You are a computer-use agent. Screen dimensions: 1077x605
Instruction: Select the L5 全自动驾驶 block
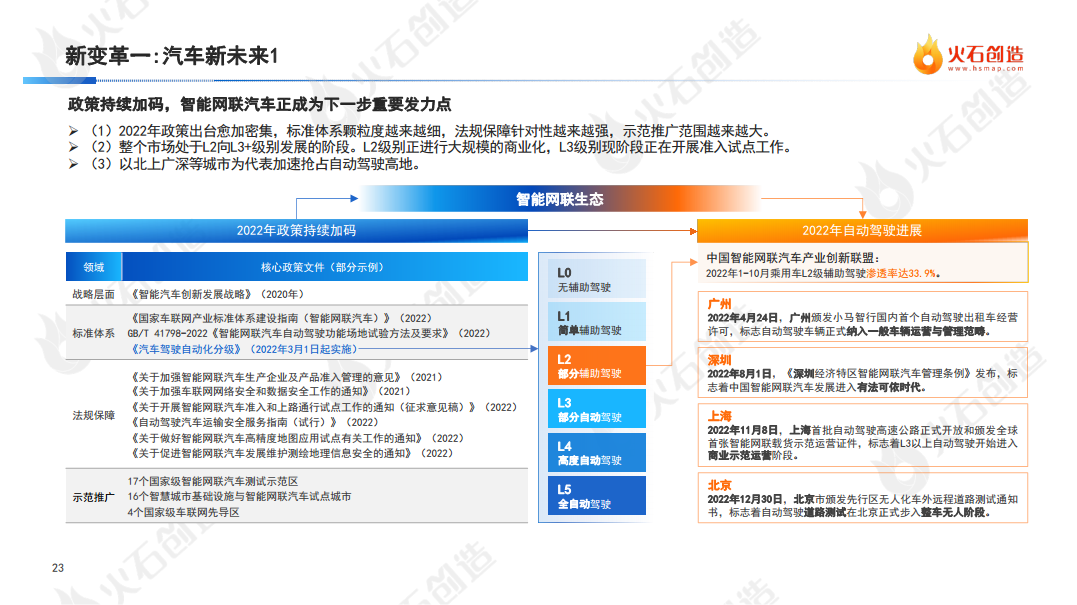[x=596, y=495]
